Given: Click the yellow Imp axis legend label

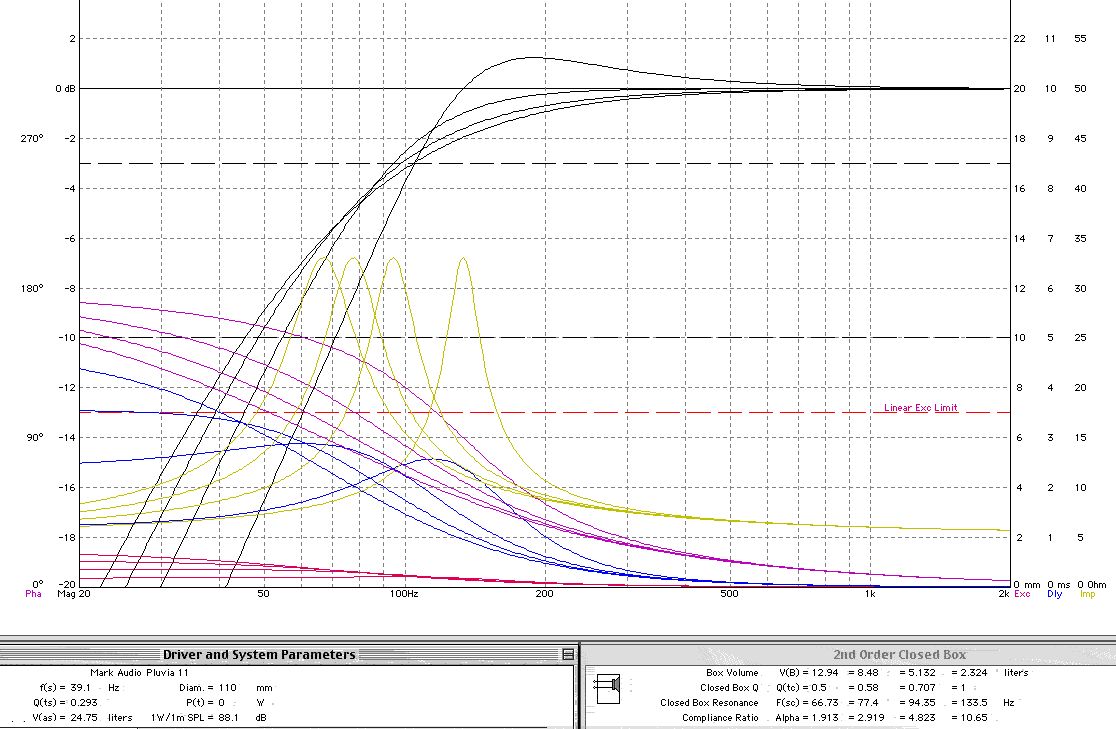Looking at the screenshot, I should (1088, 594).
